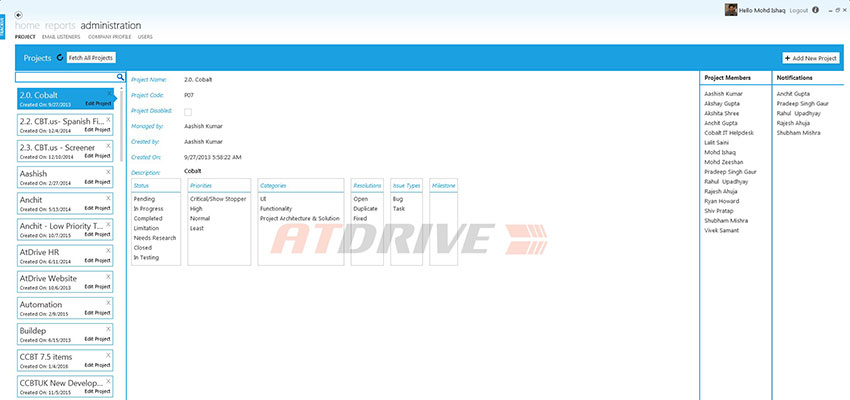The image size is (850, 400).
Task: Click Edit Project on AtDrive HR
Action: pos(98,260)
